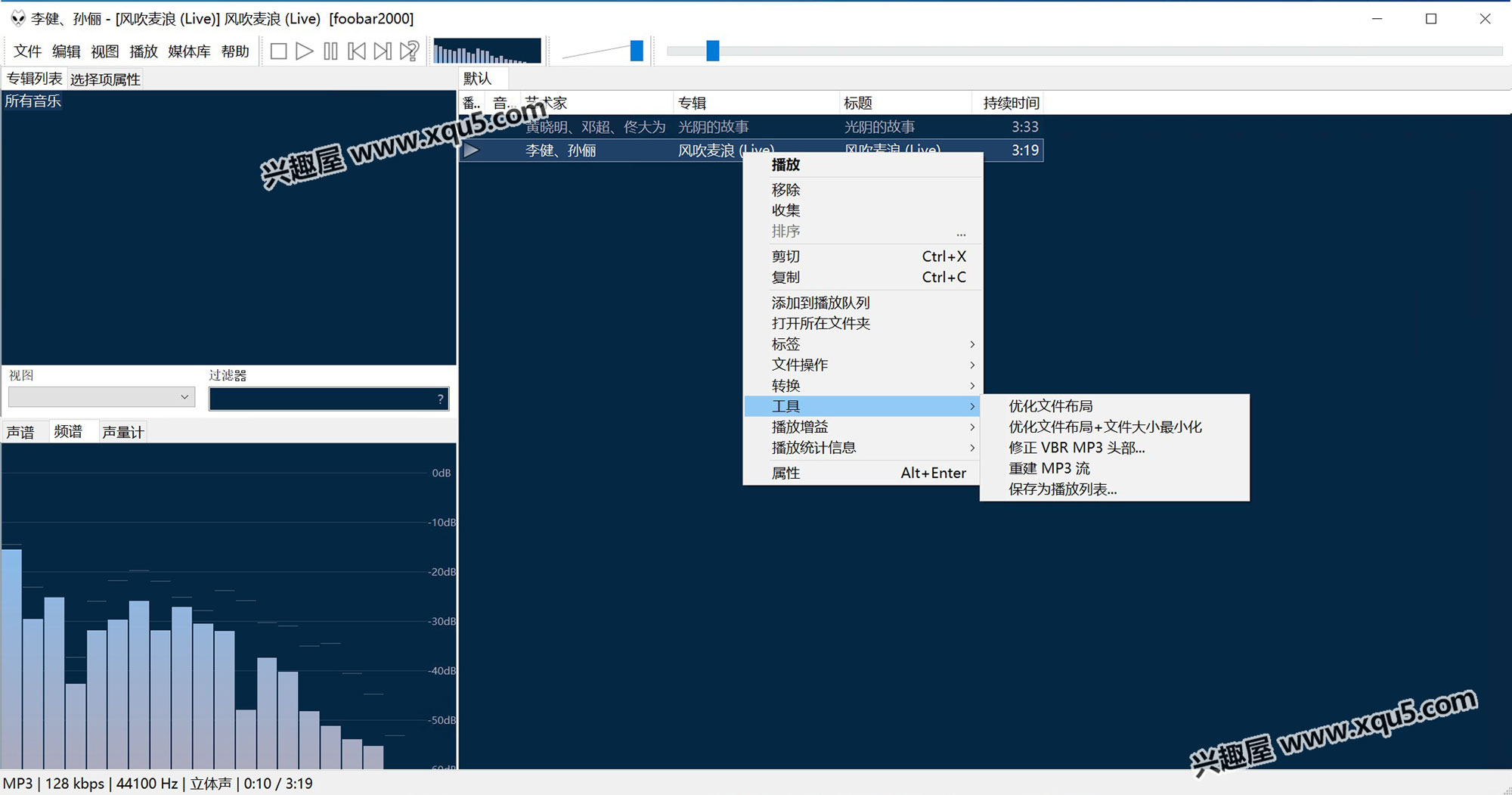Select 添加到播放队列 menu entry
Screen dimensions: 1512x795
point(863,303)
